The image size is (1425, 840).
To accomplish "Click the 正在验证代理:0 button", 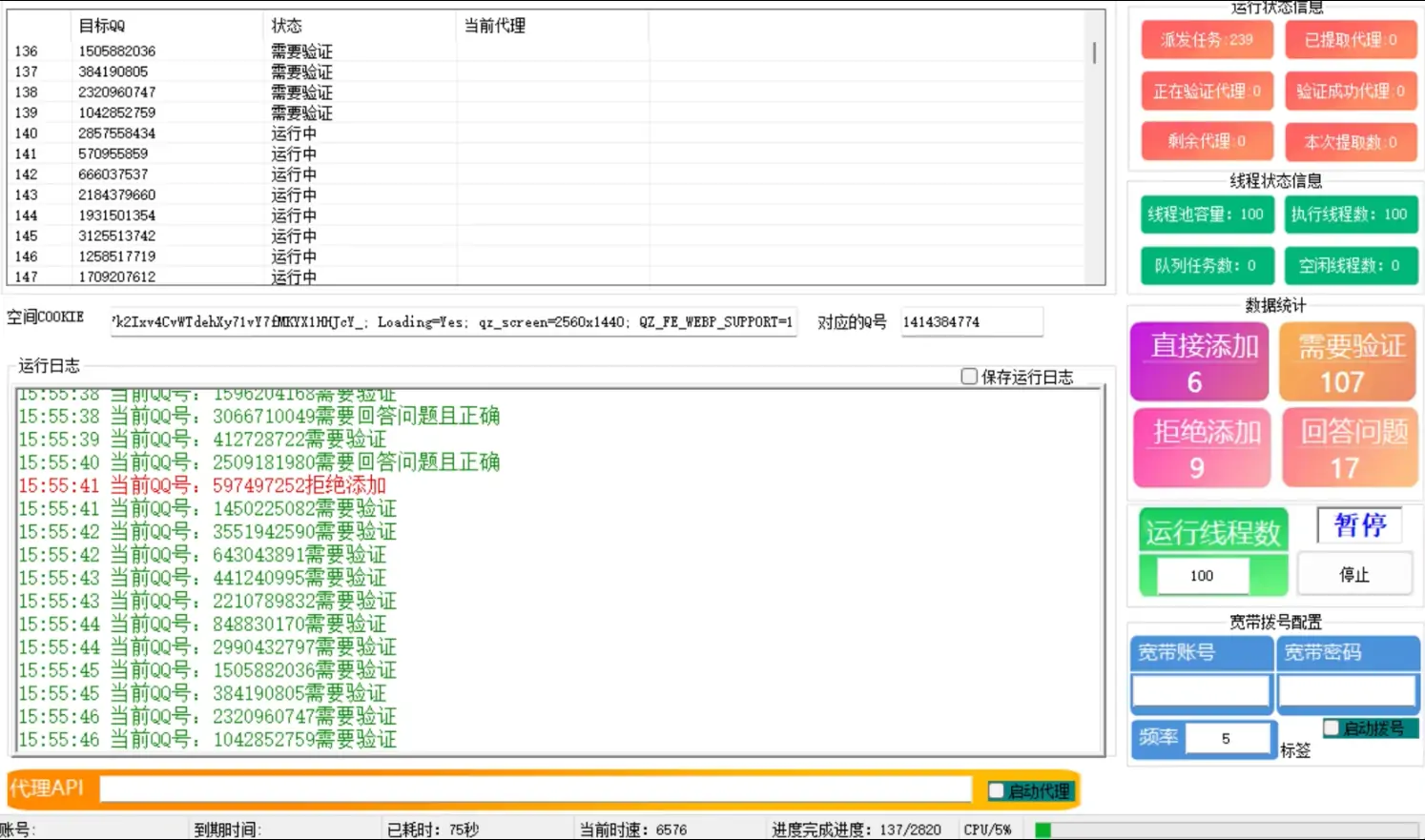I will (x=1207, y=91).
